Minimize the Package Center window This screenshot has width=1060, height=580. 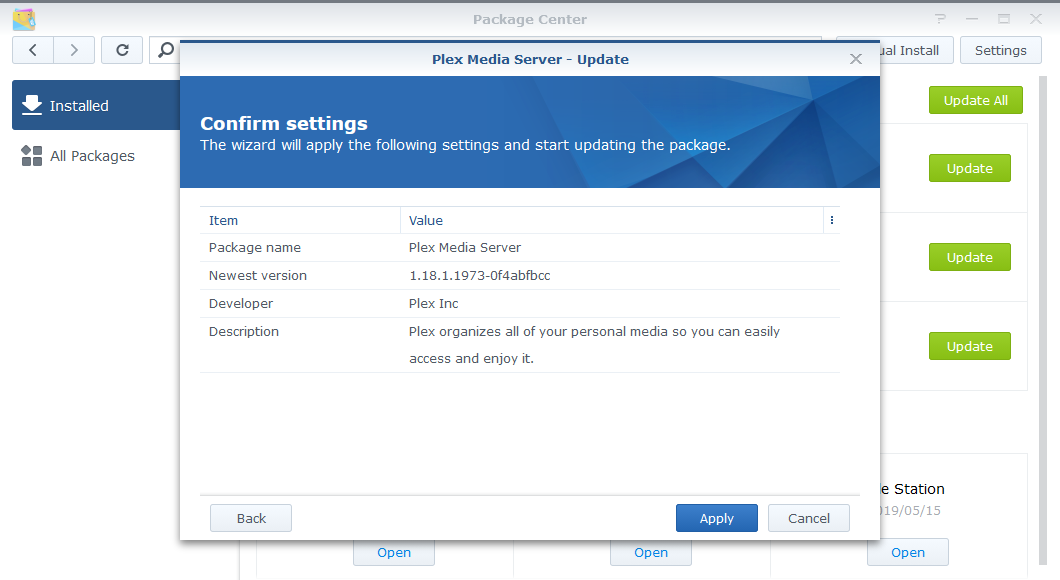click(972, 19)
